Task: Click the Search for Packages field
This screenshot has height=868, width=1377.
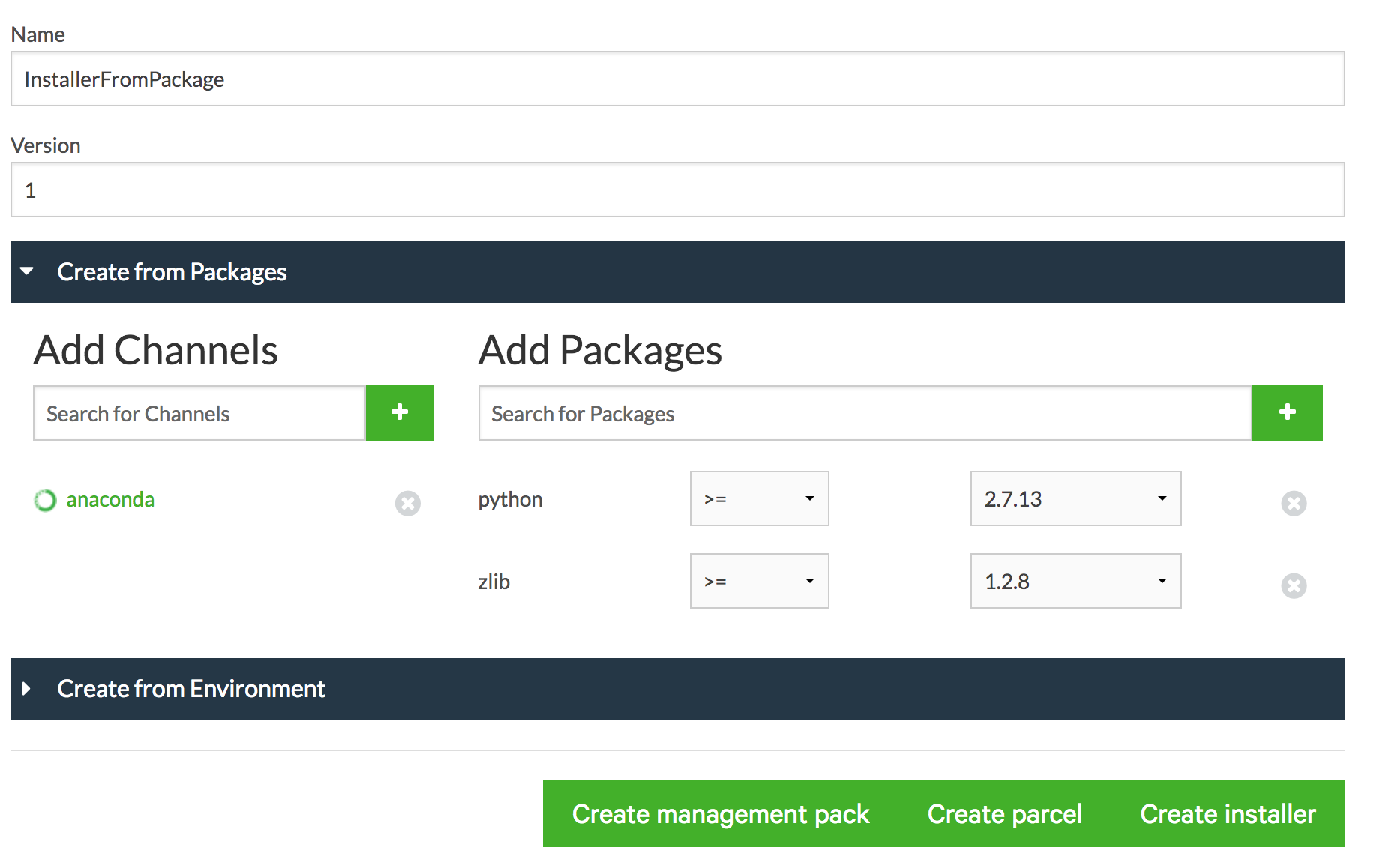Action: click(862, 412)
